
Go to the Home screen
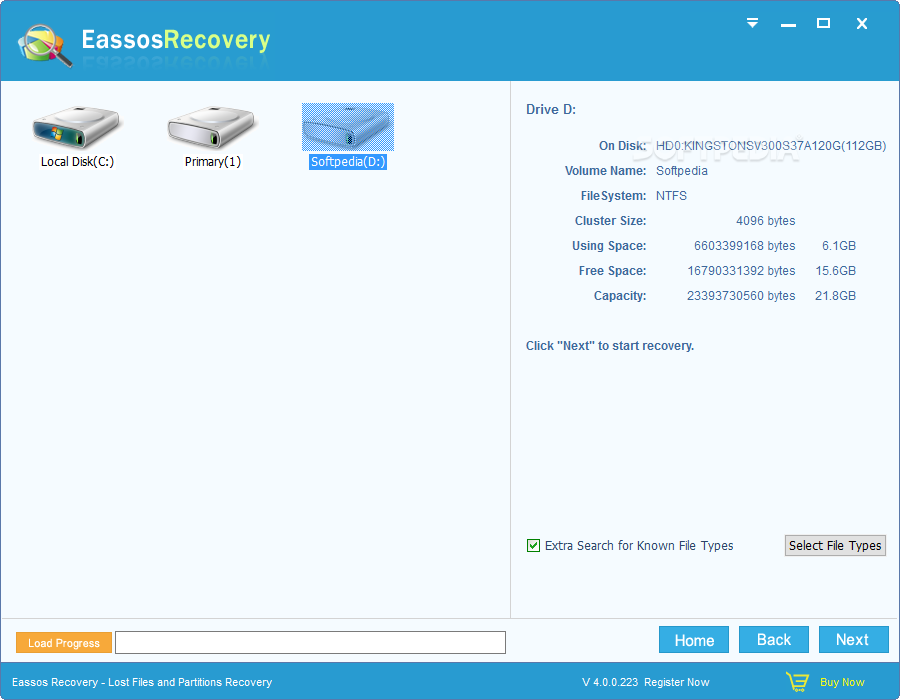coord(694,640)
